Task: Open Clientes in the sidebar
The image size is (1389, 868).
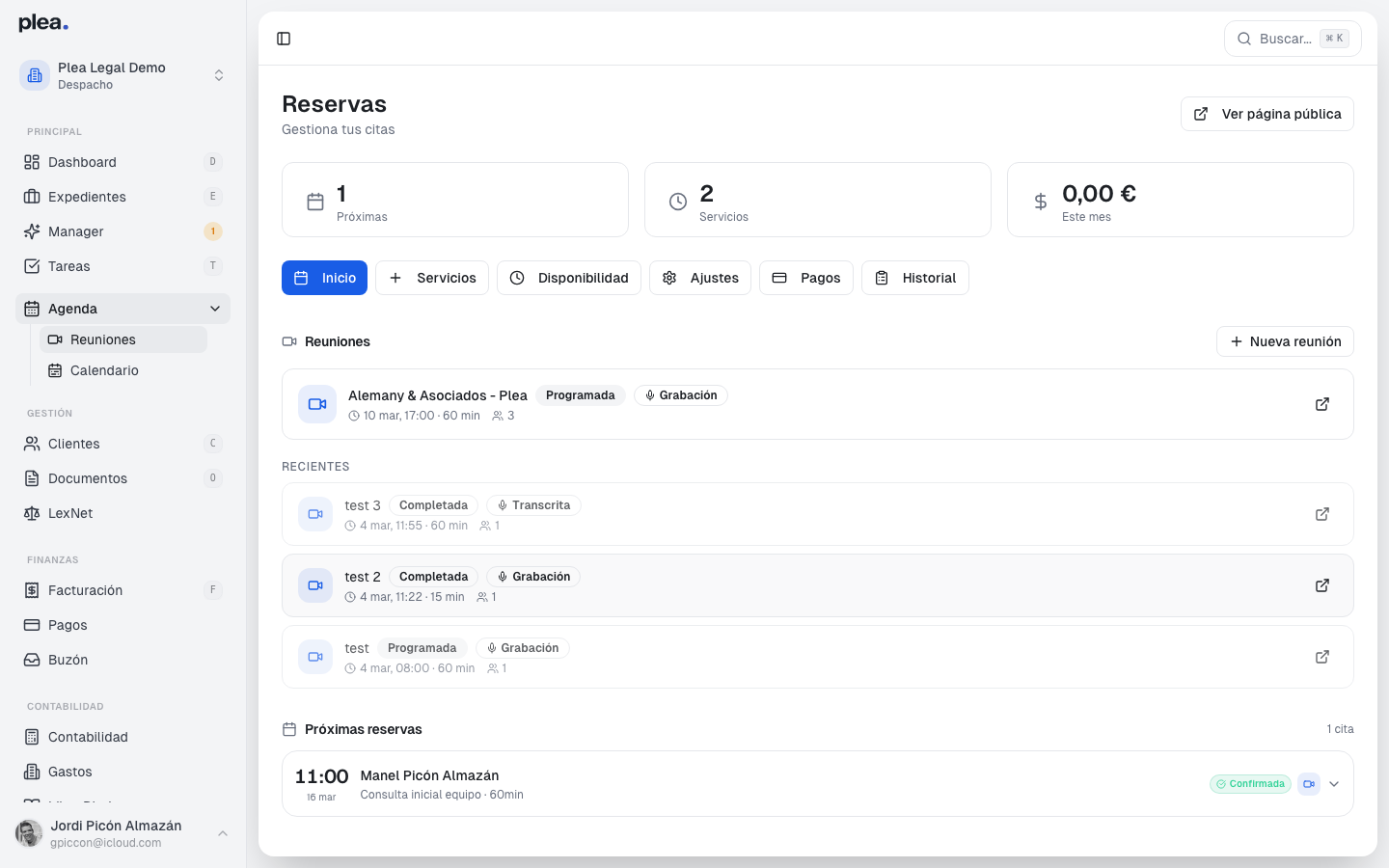Action: [123, 444]
